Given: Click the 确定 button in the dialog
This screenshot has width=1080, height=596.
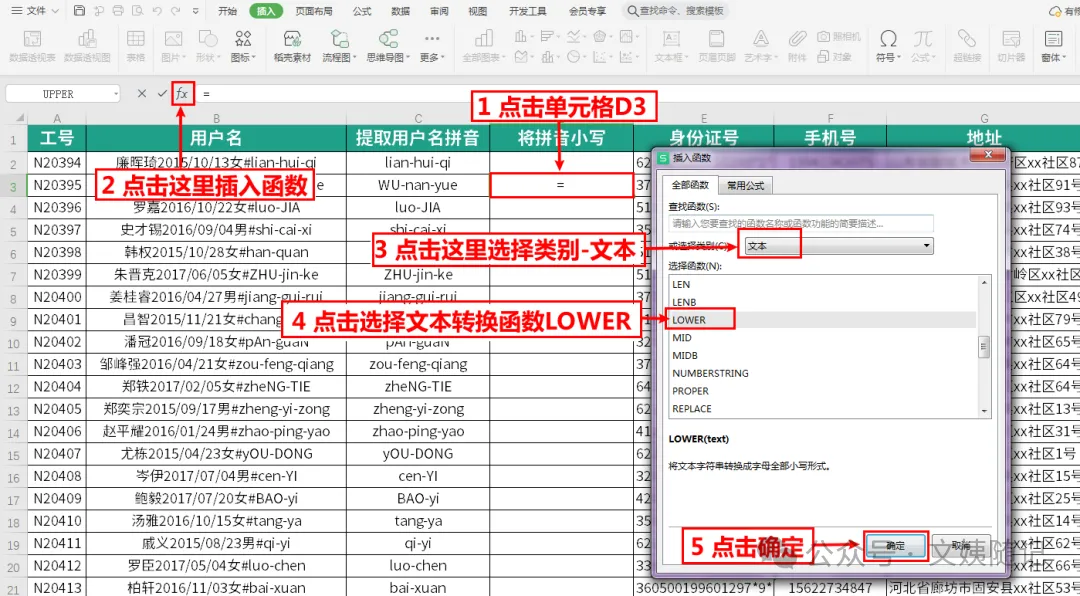Looking at the screenshot, I should click(895, 545).
